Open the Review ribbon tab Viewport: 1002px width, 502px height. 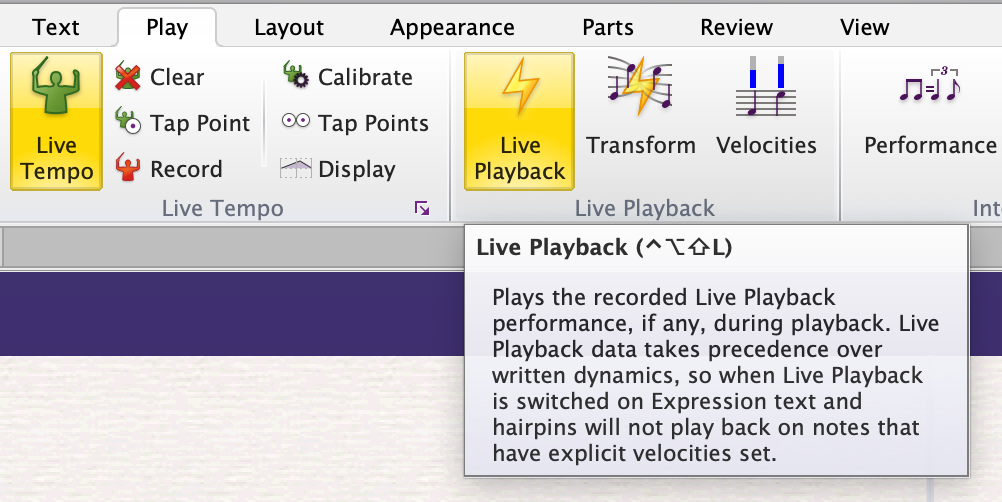click(x=736, y=27)
